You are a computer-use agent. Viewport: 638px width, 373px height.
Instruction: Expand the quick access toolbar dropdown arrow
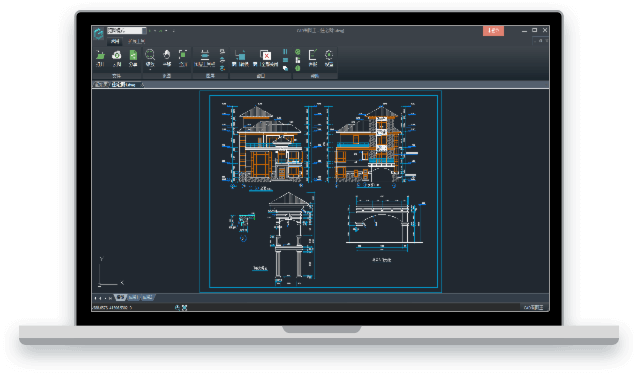(x=174, y=31)
